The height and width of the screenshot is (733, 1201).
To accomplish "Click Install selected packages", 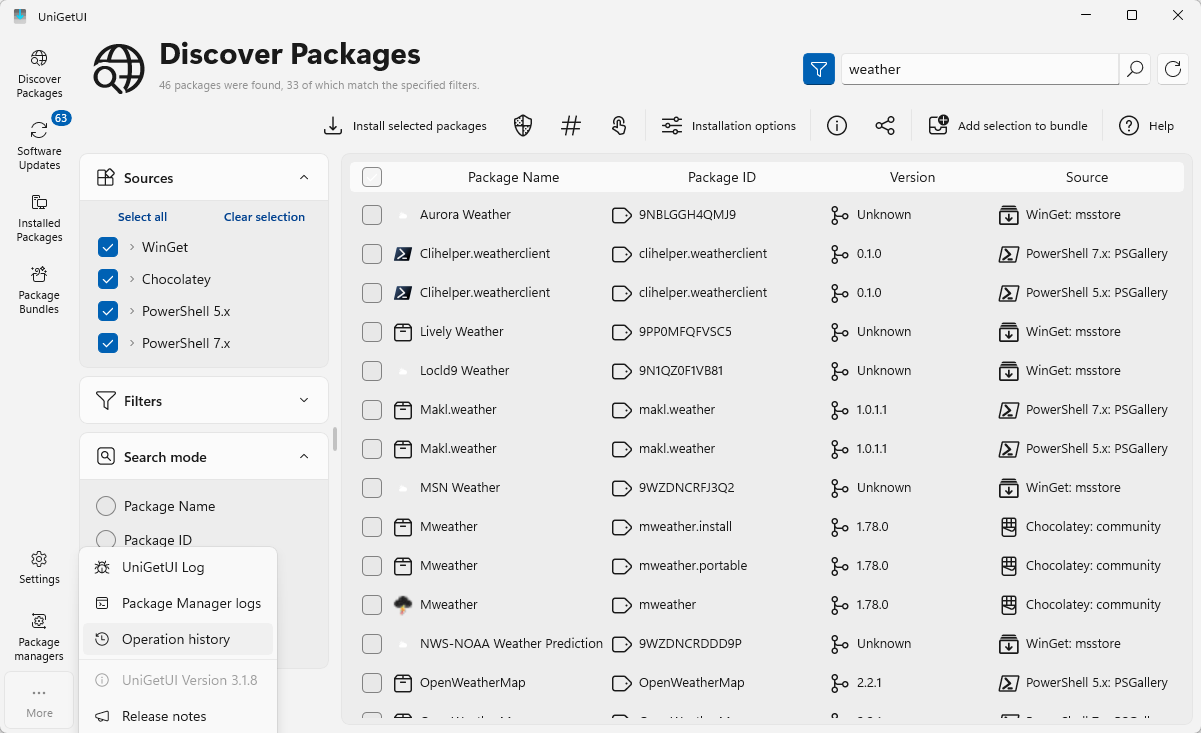I will pyautogui.click(x=404, y=125).
